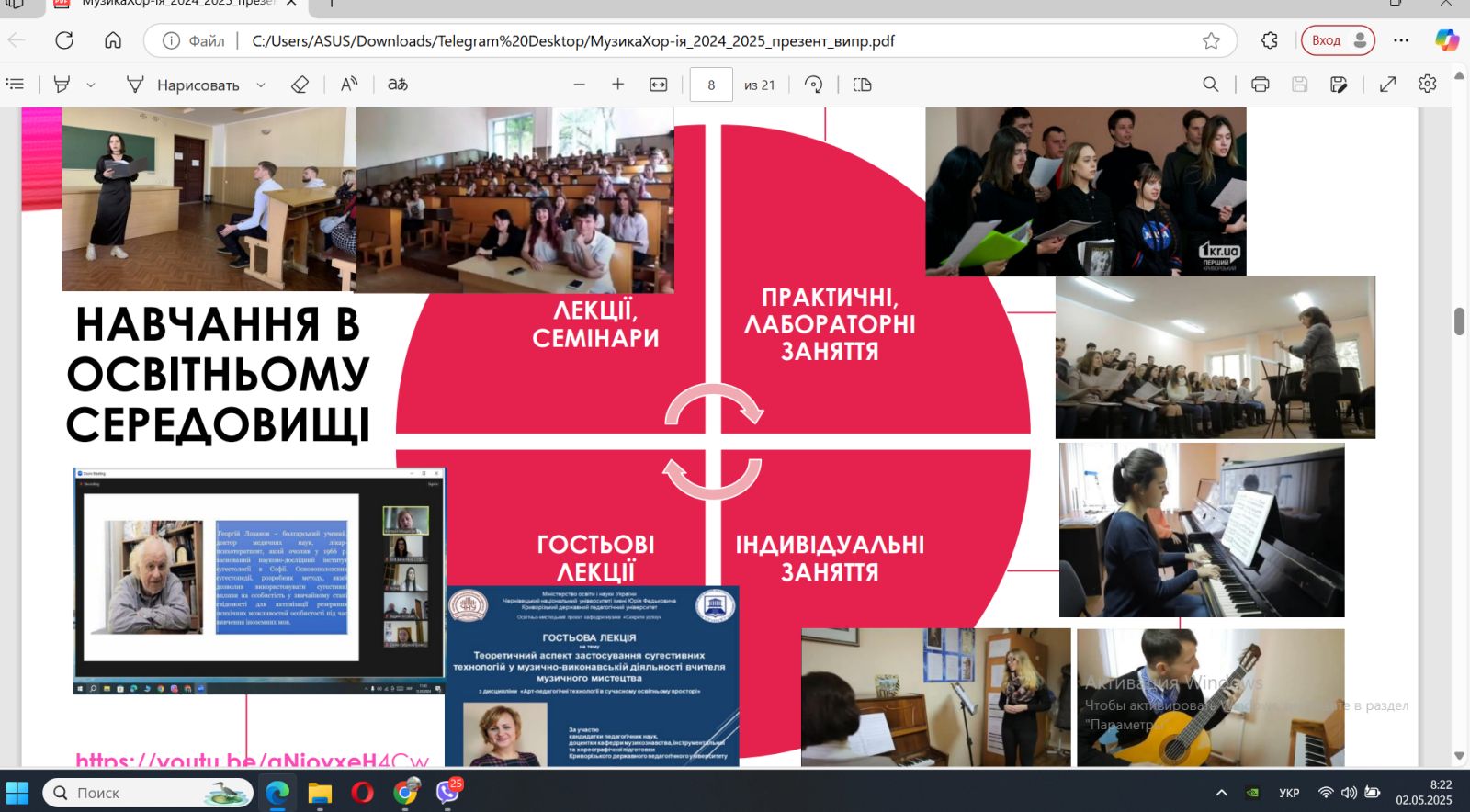Screen dimensions: 1470x812
Task: Toggle the highlighter tool
Action: [x=62, y=85]
